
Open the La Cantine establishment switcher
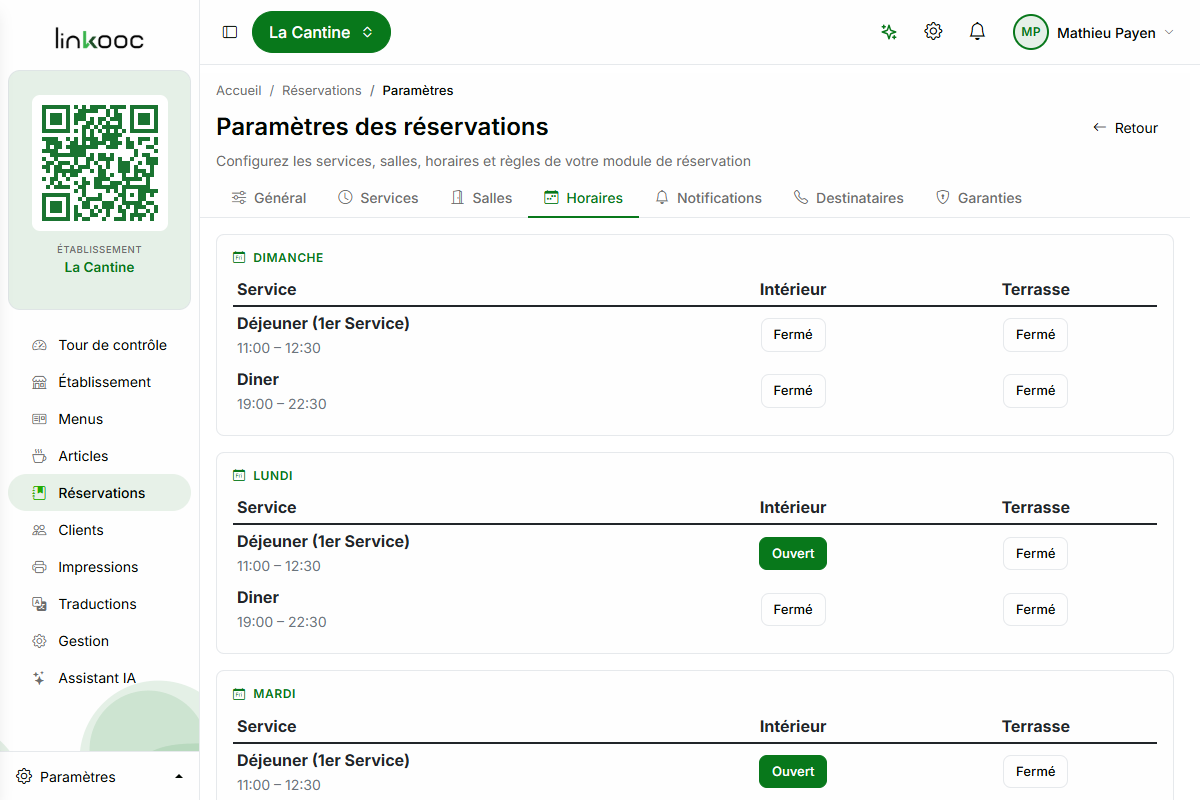(321, 32)
